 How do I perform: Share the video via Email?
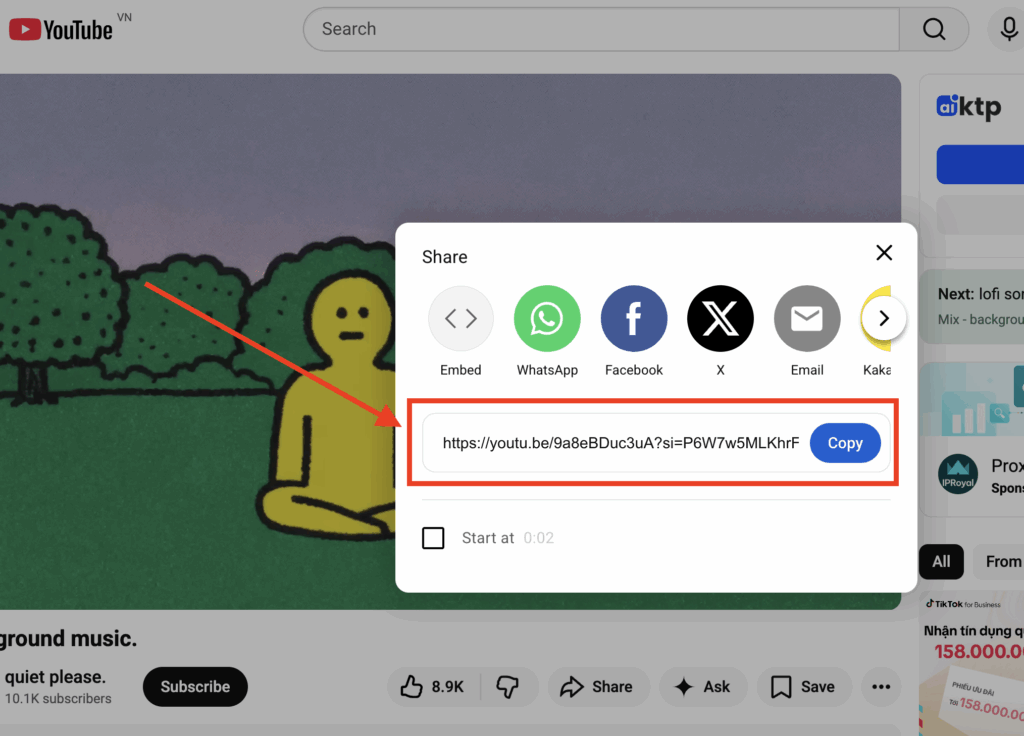tap(806, 318)
